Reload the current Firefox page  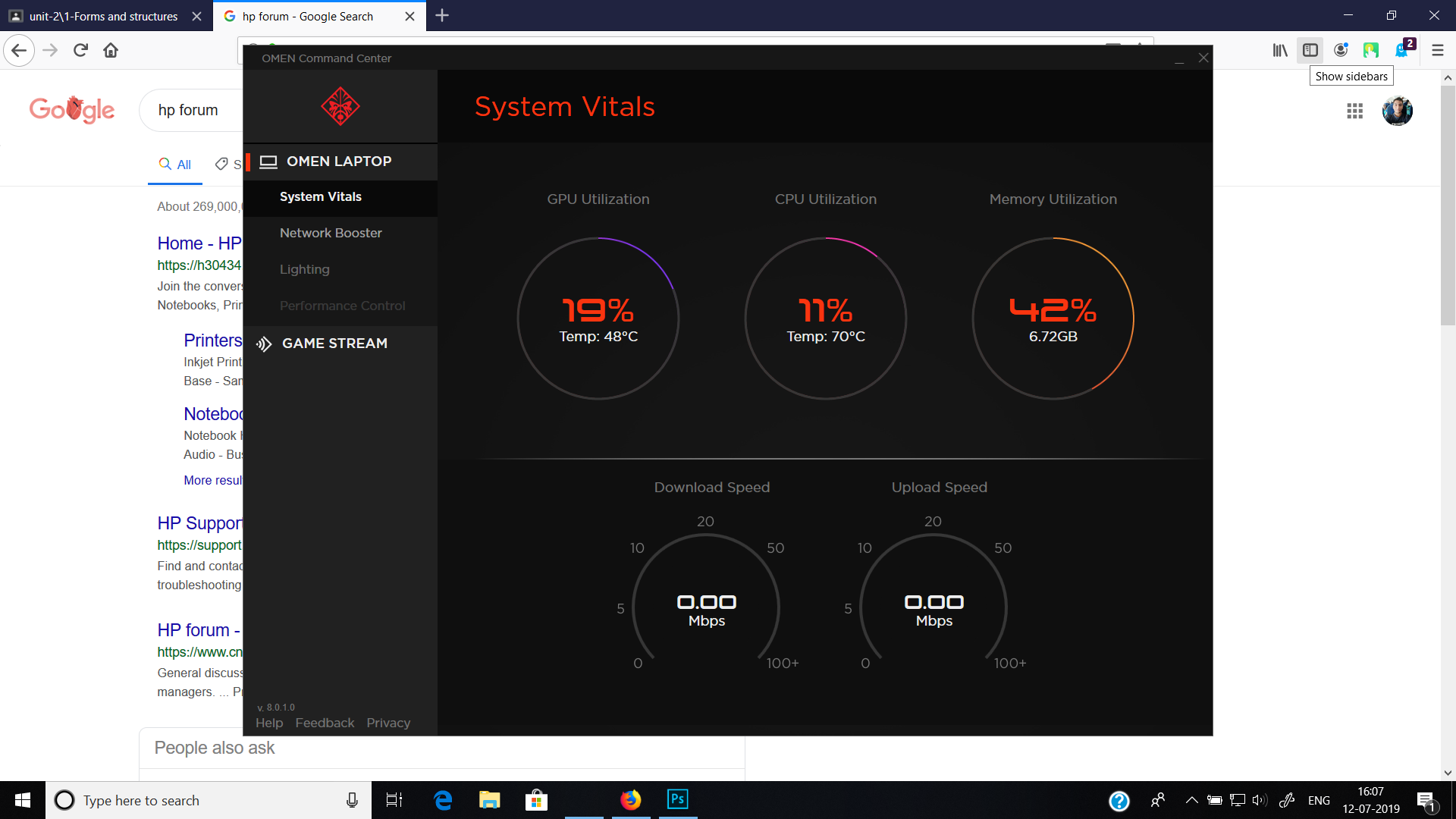click(x=80, y=51)
